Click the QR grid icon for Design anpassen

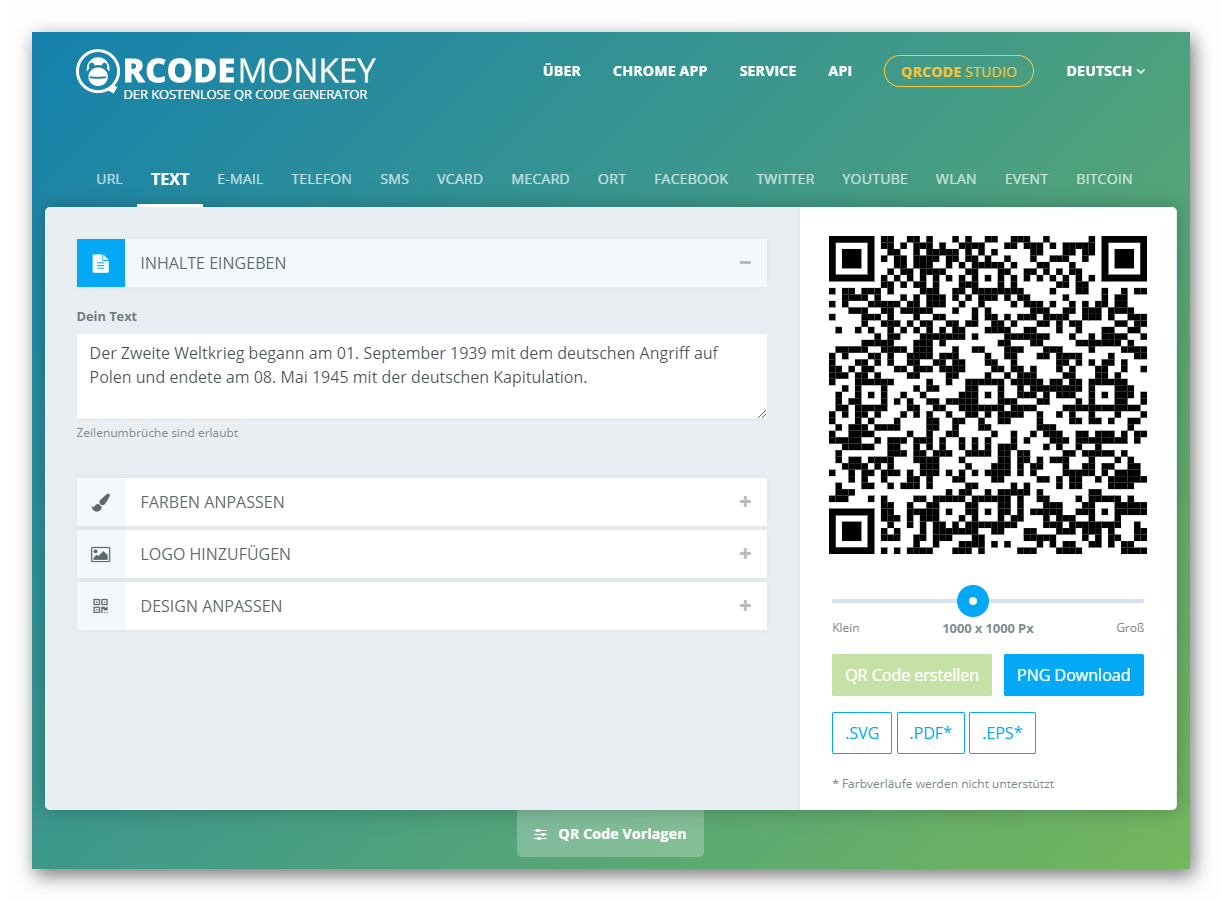100,606
